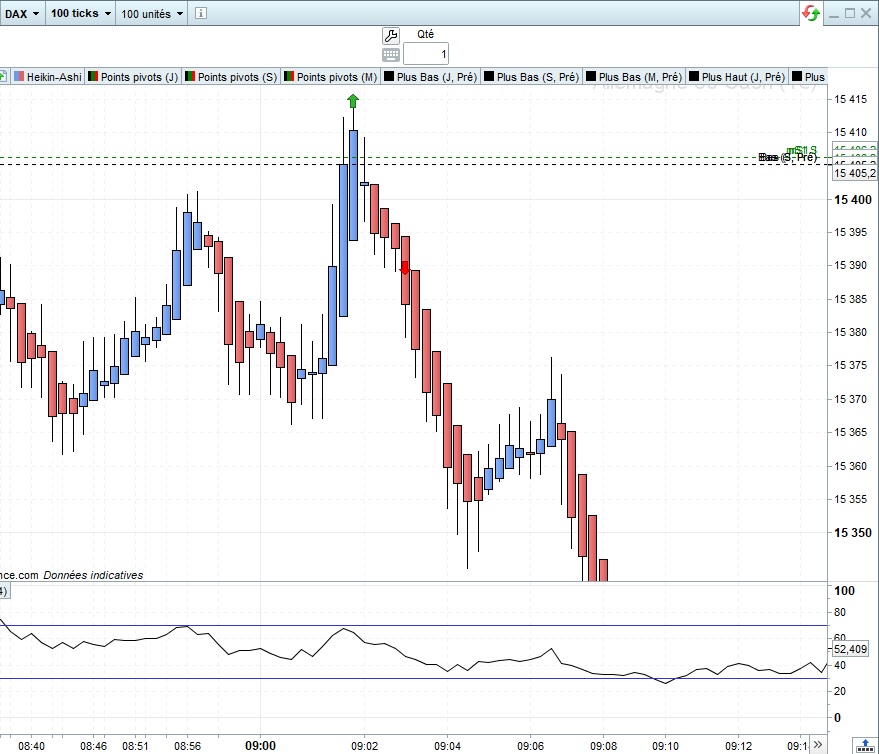The width and height of the screenshot is (879, 754).
Task: Click the Points pivots (S) color swatch
Action: click(190, 76)
